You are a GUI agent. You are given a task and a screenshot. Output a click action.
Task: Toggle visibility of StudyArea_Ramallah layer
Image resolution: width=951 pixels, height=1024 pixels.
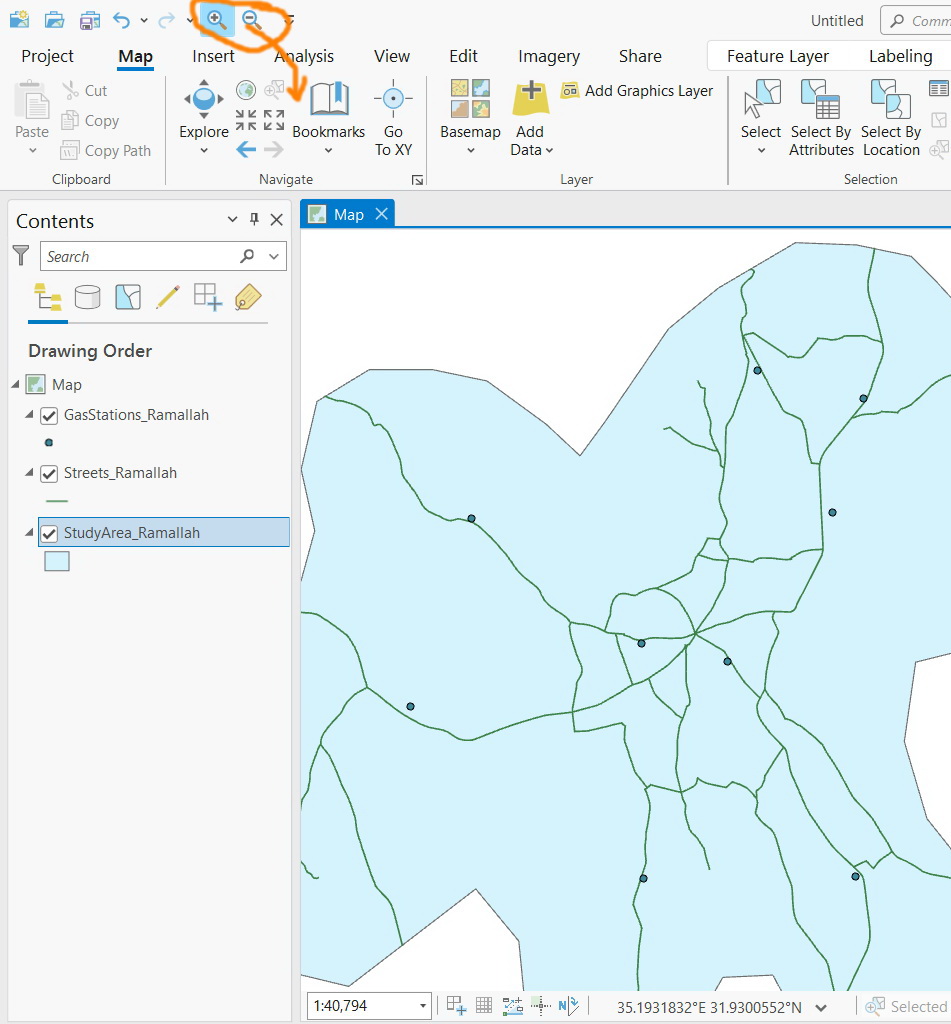coord(48,532)
